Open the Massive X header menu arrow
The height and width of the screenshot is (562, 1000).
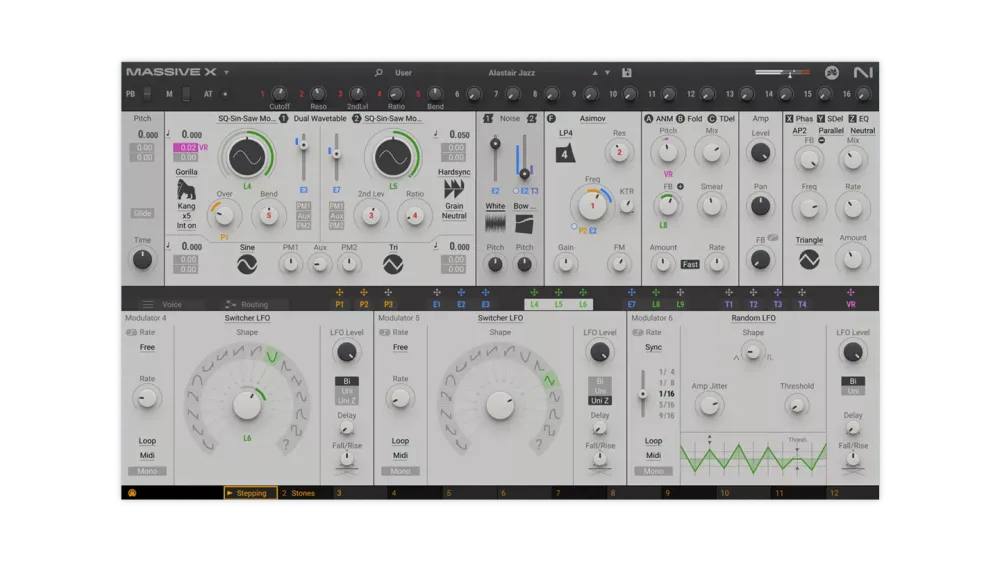coord(226,73)
